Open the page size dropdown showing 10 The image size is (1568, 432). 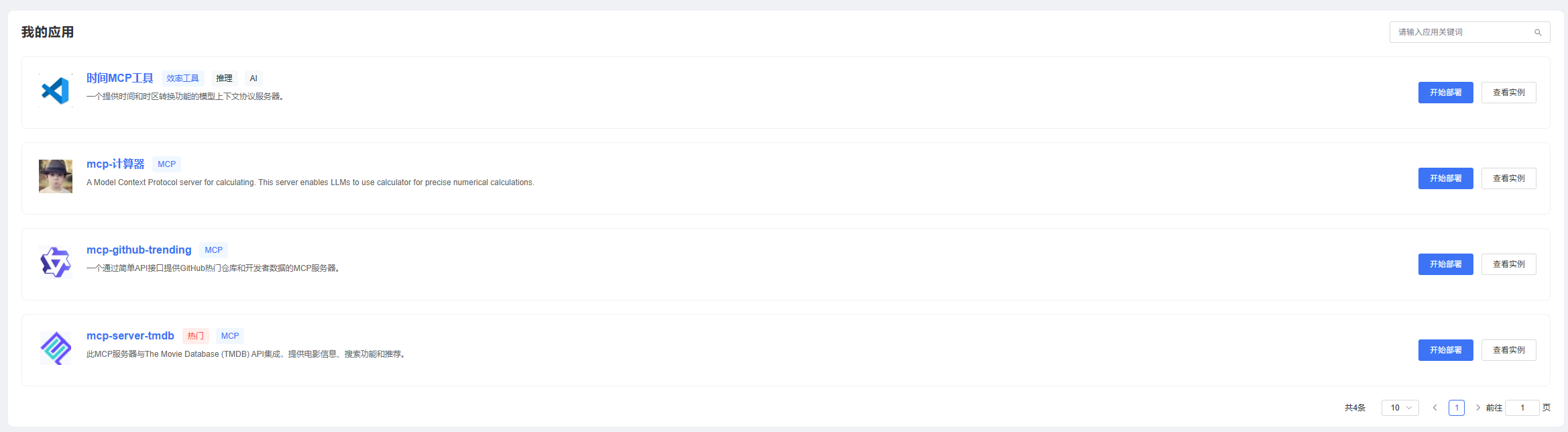click(x=1400, y=408)
